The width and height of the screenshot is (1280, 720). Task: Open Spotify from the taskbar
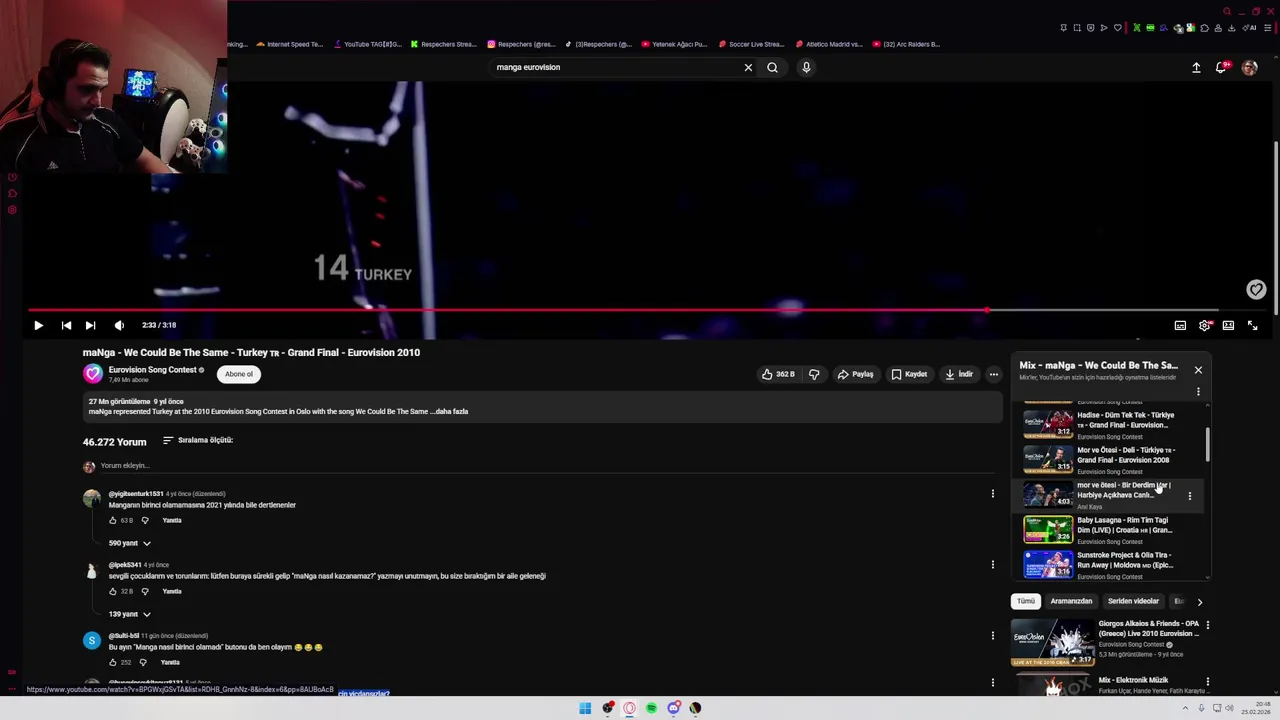click(x=651, y=708)
